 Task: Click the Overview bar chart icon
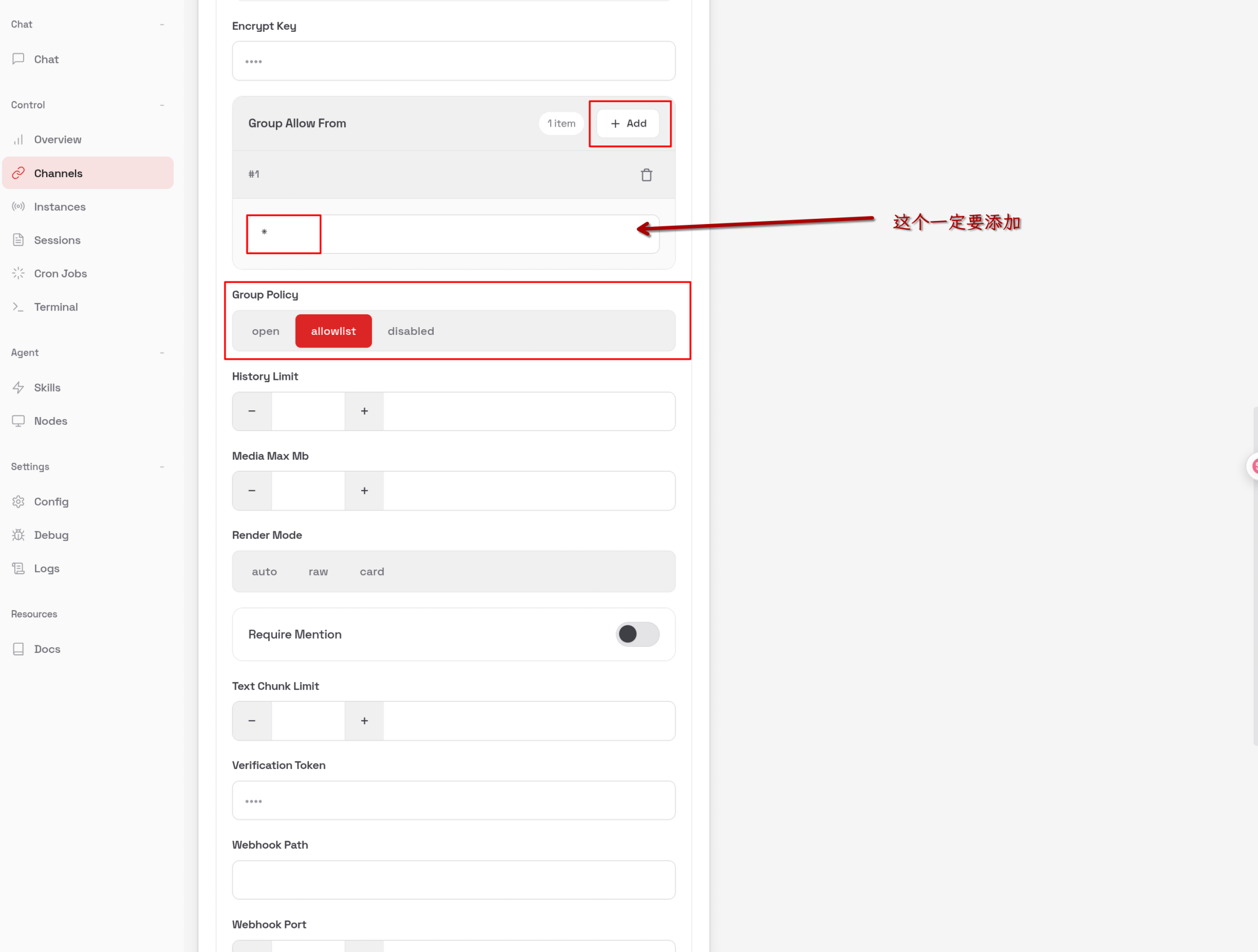click(x=18, y=139)
